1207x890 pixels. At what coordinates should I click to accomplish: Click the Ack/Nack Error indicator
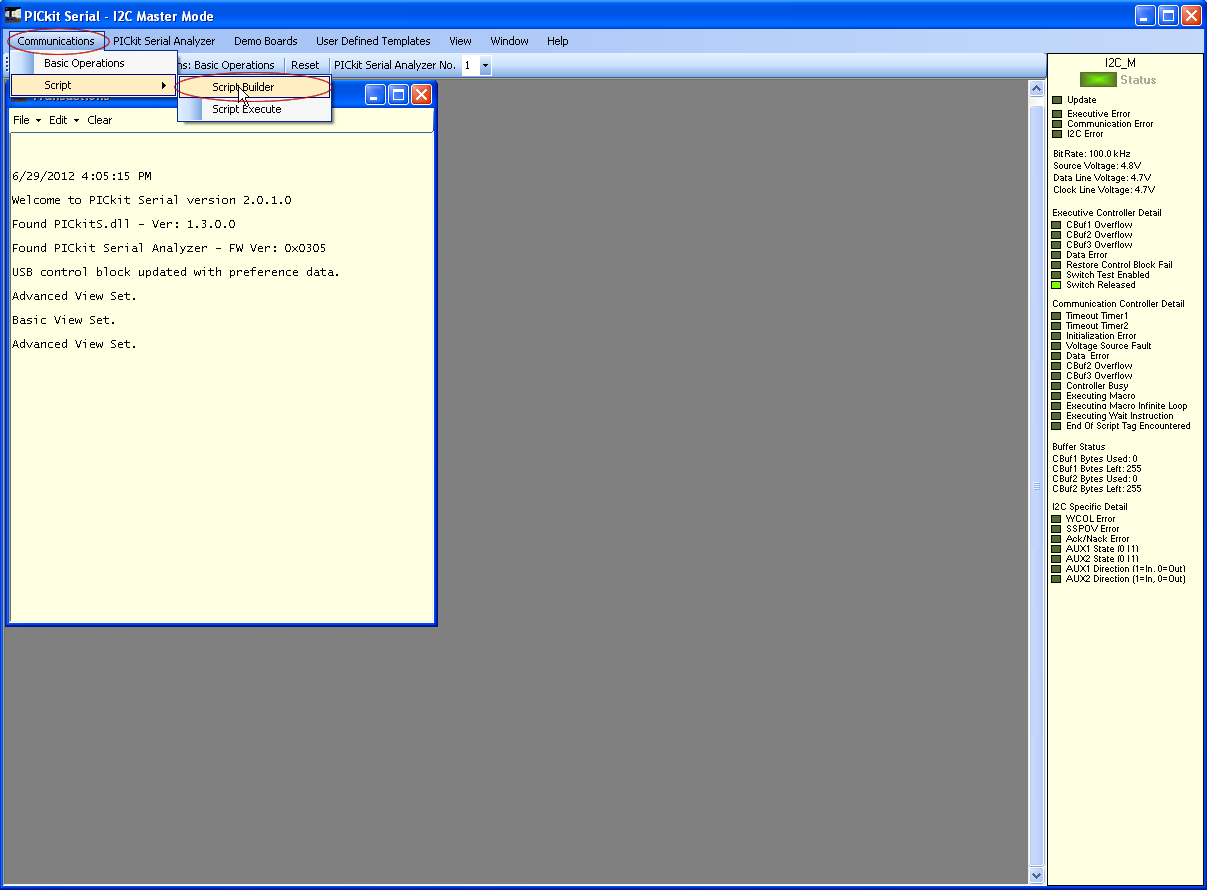click(x=1056, y=538)
